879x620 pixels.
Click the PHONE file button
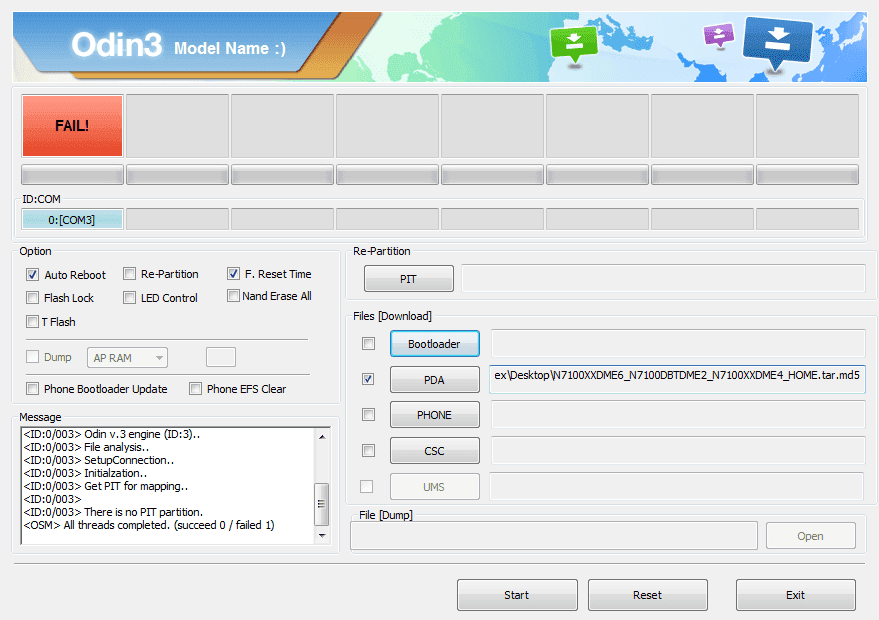pyautogui.click(x=434, y=415)
